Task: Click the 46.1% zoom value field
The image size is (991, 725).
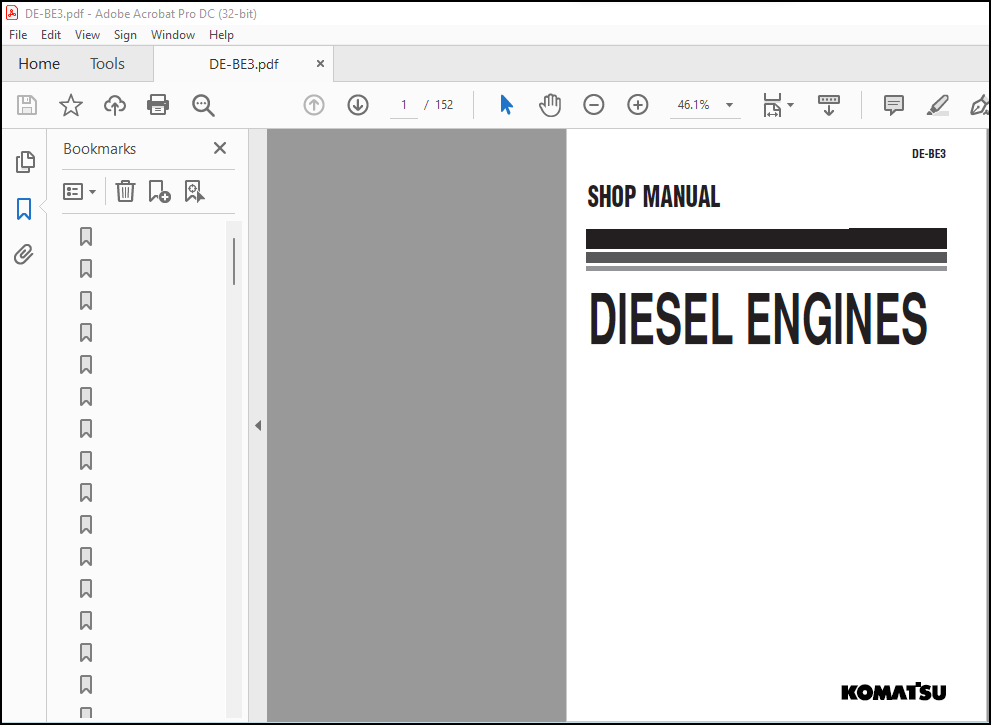Action: pos(693,105)
